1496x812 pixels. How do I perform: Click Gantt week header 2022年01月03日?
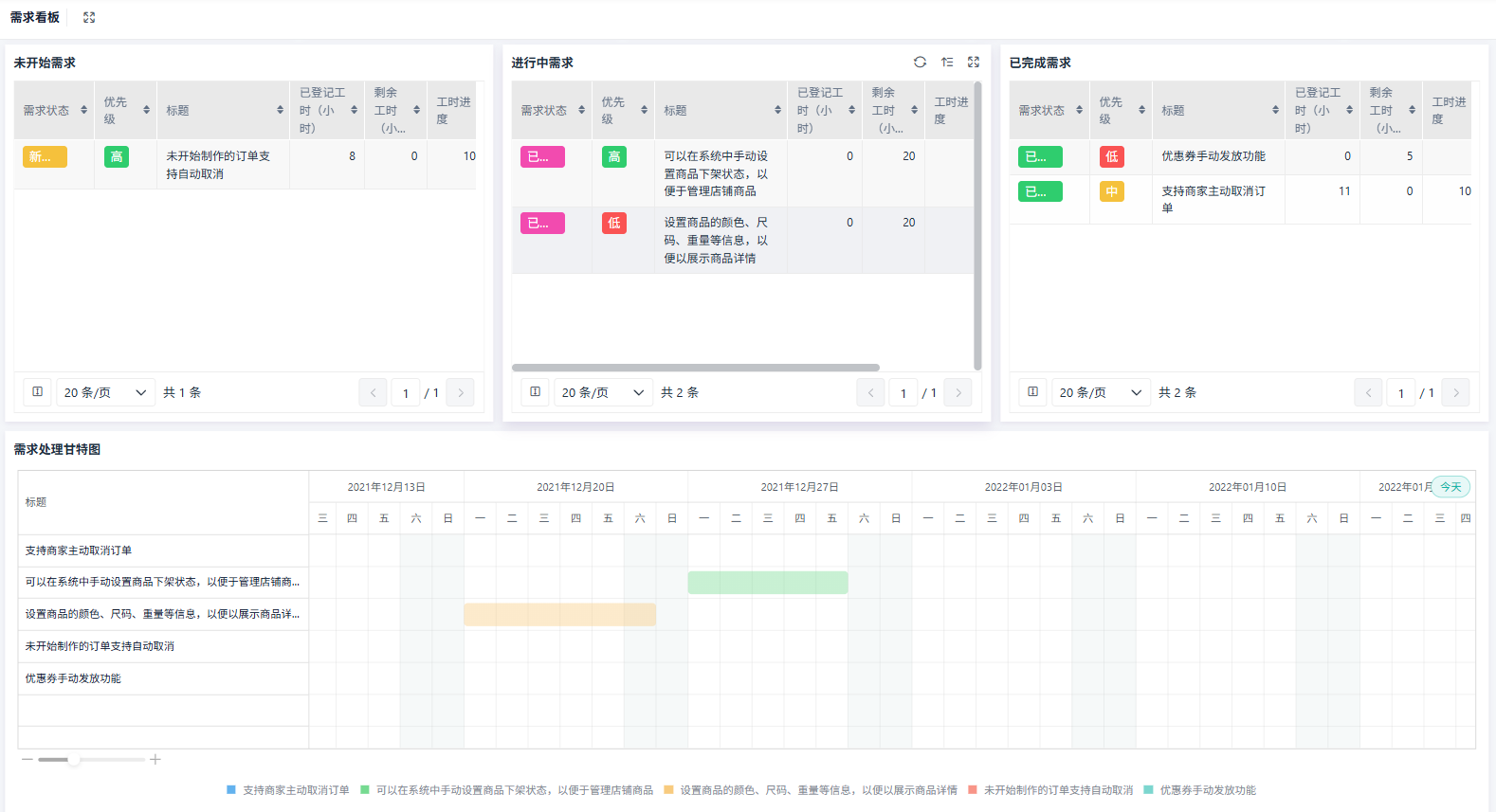(1023, 487)
